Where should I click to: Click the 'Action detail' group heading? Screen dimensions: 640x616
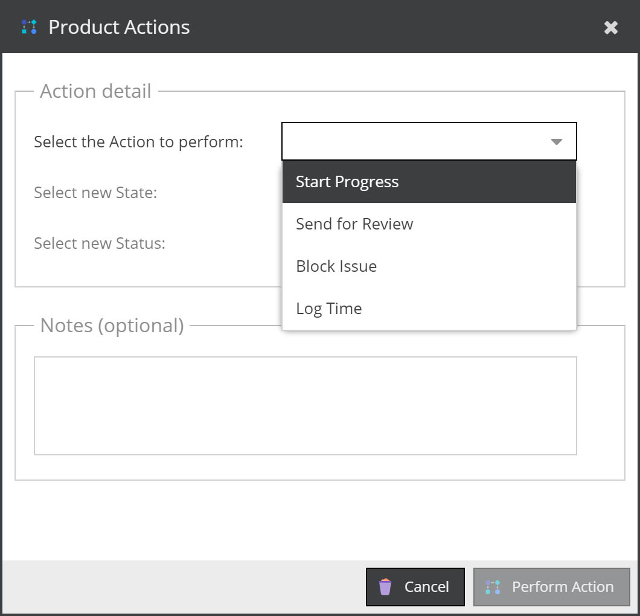coord(95,91)
